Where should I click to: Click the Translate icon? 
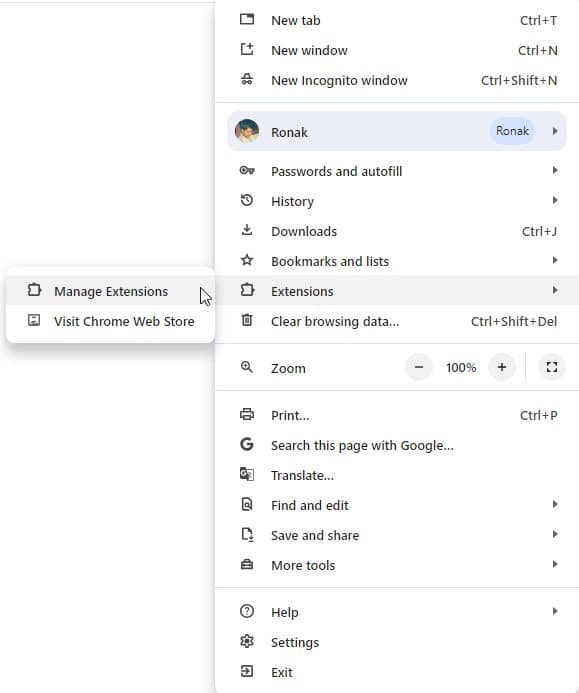point(247,474)
